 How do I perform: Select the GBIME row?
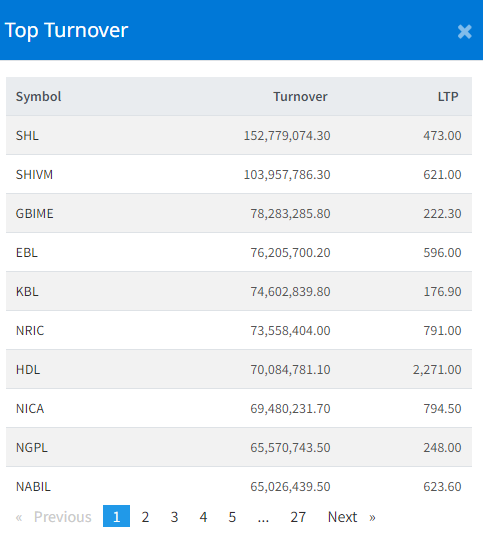tap(239, 213)
